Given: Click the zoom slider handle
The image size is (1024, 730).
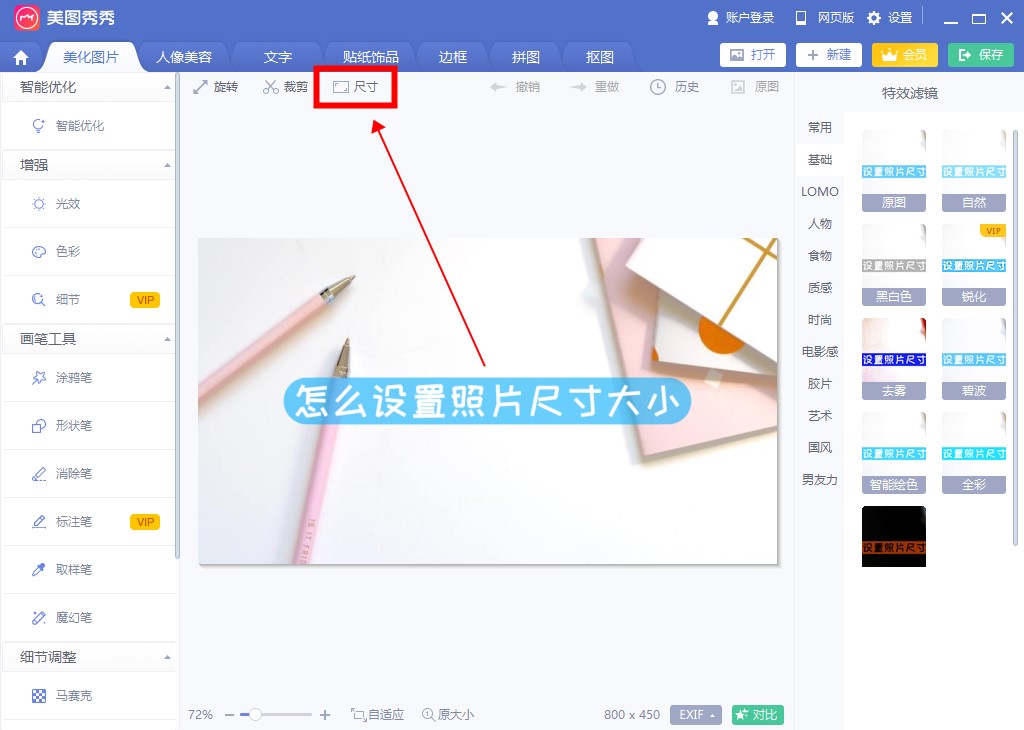Looking at the screenshot, I should tap(256, 715).
